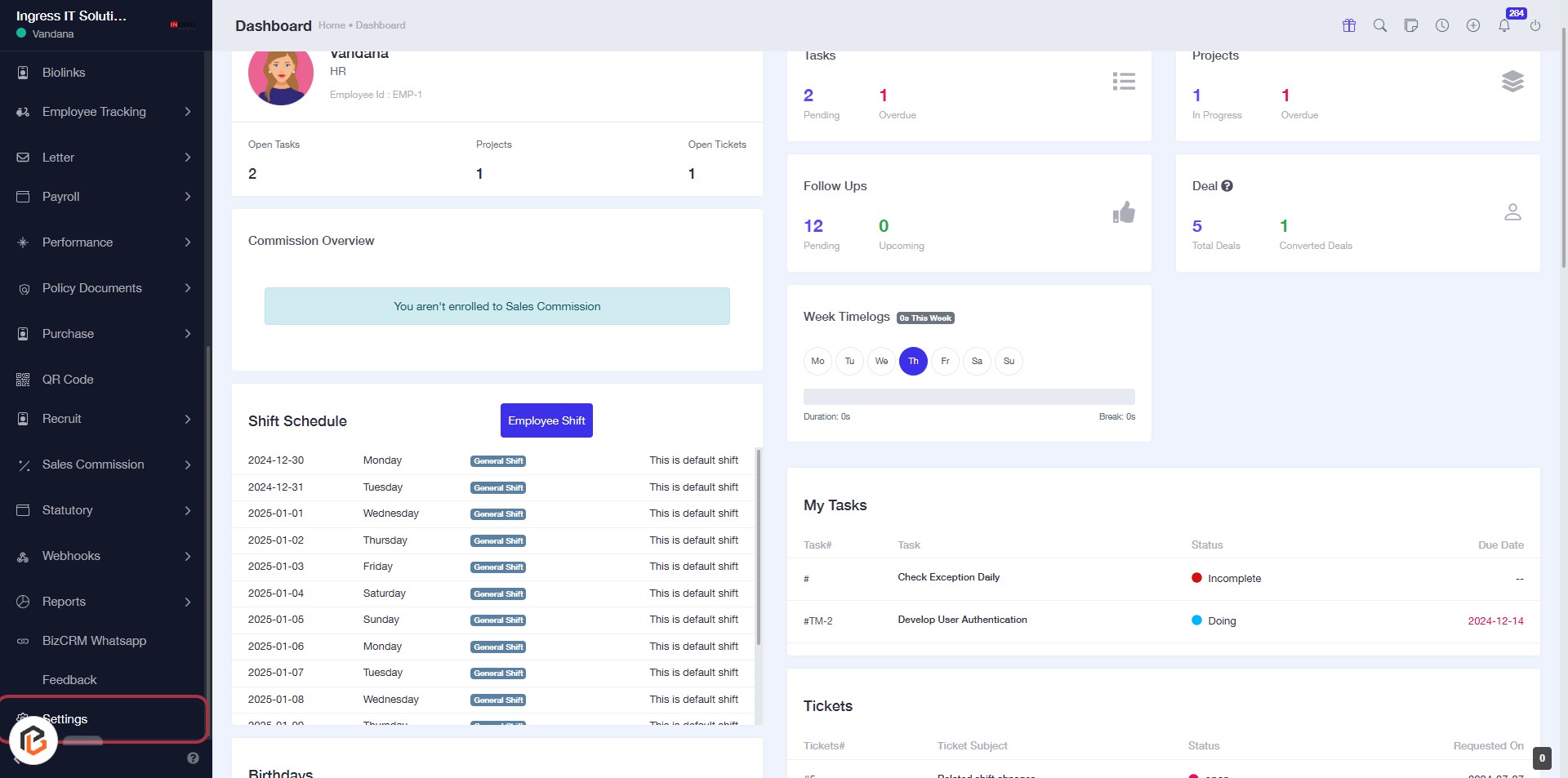
Task: Click Vandana's profile avatar picture
Action: pyautogui.click(x=281, y=75)
